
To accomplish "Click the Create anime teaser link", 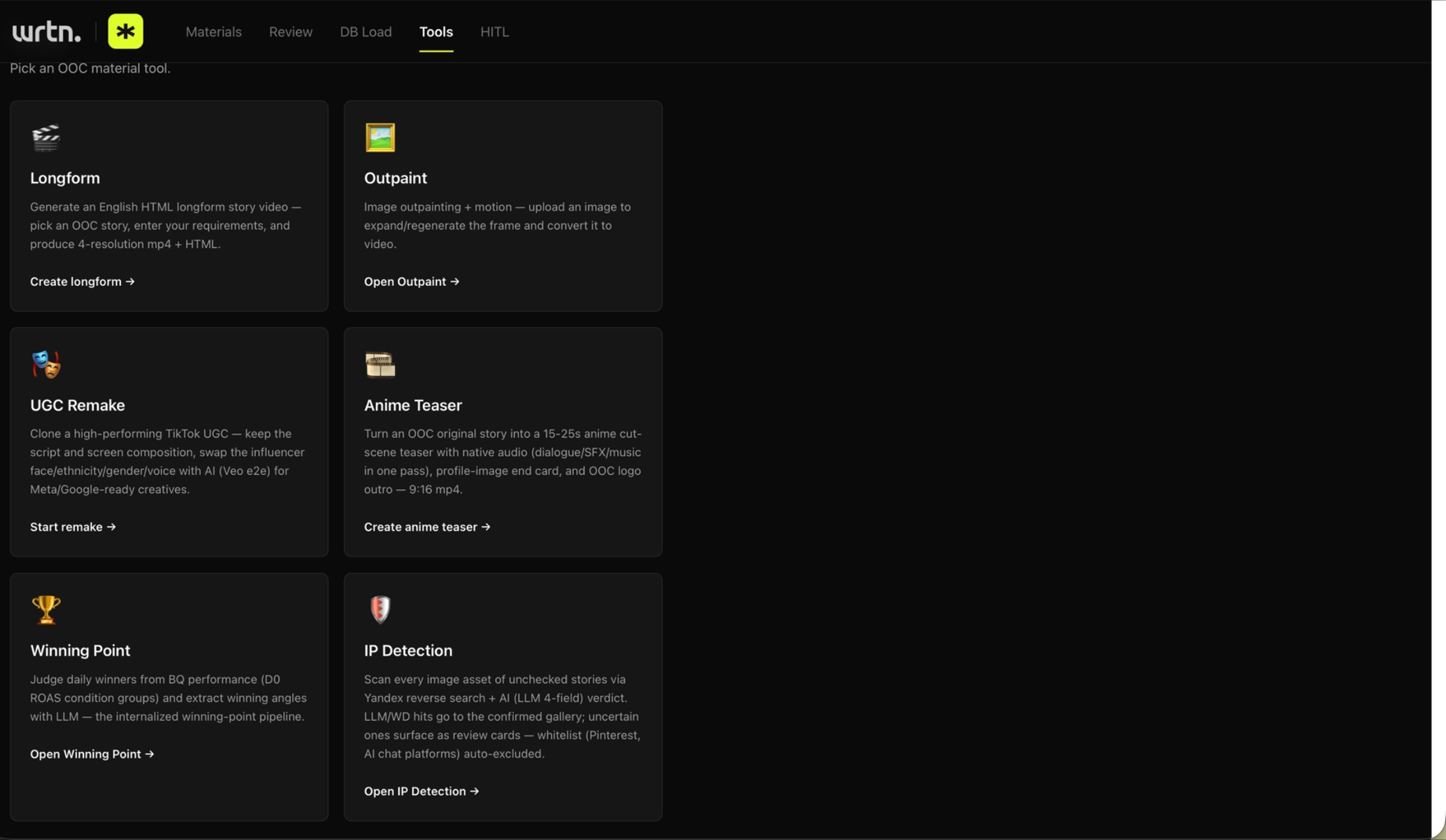I will 427,527.
